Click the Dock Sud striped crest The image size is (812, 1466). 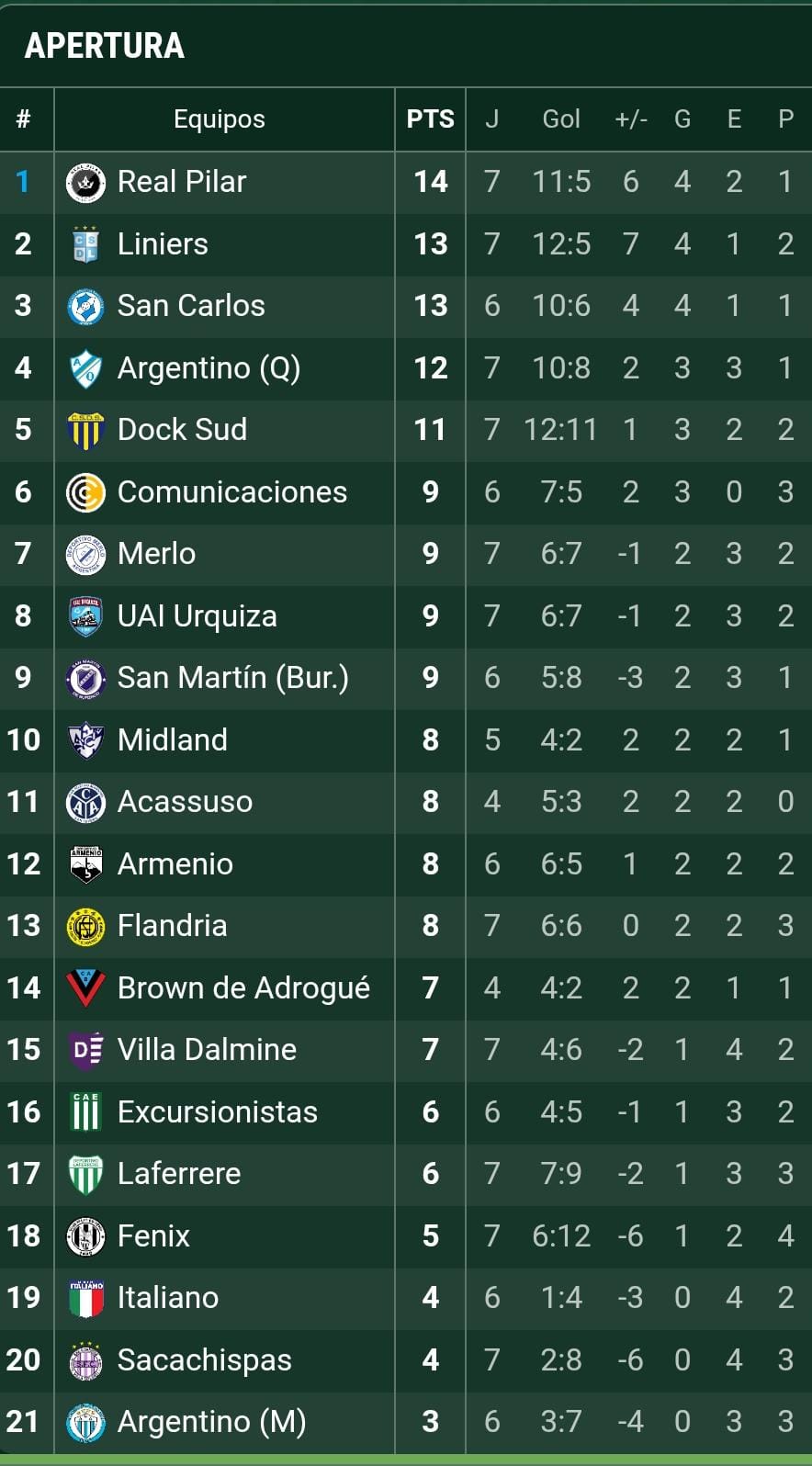(85, 430)
